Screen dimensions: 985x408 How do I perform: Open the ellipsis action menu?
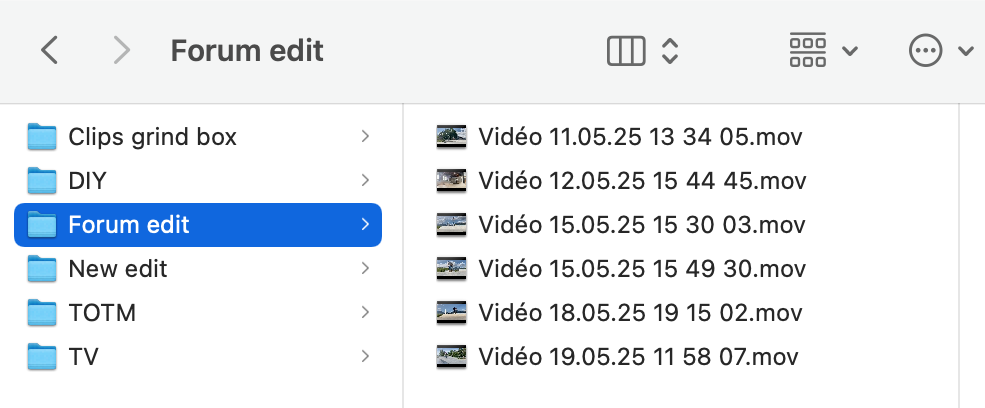pyautogui.click(x=925, y=50)
